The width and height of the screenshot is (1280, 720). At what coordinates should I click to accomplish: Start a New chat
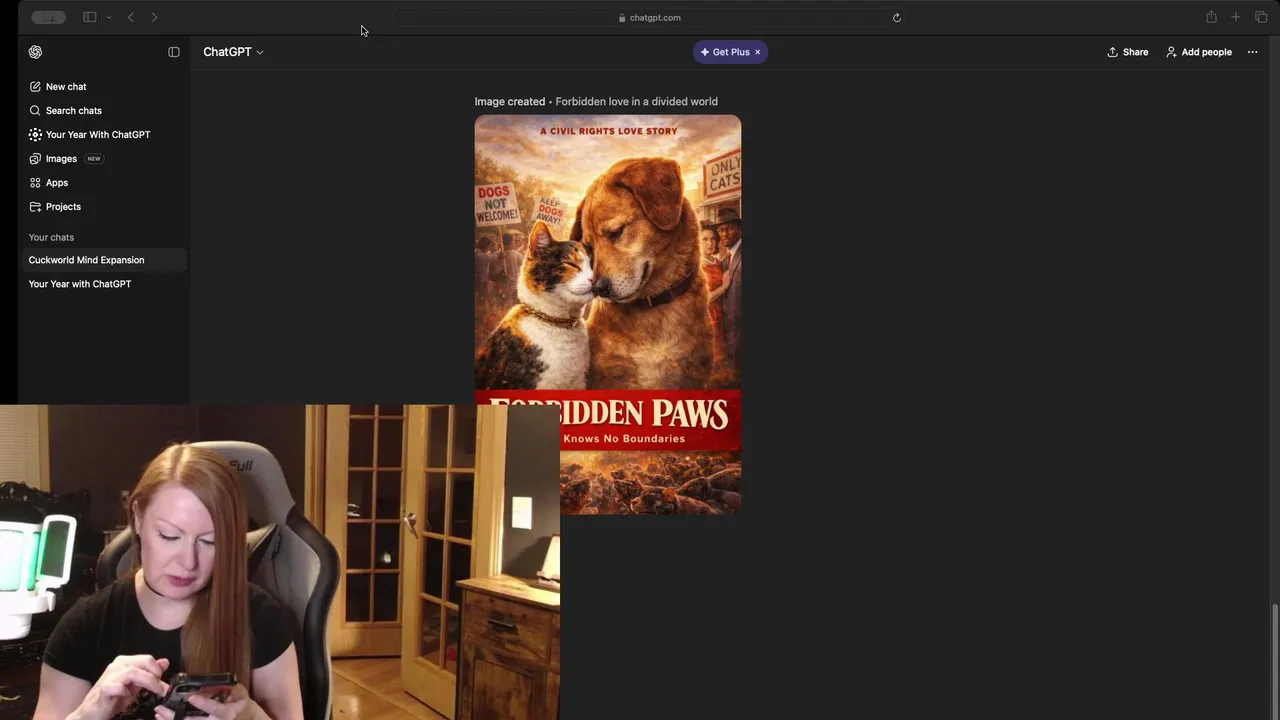click(103, 87)
